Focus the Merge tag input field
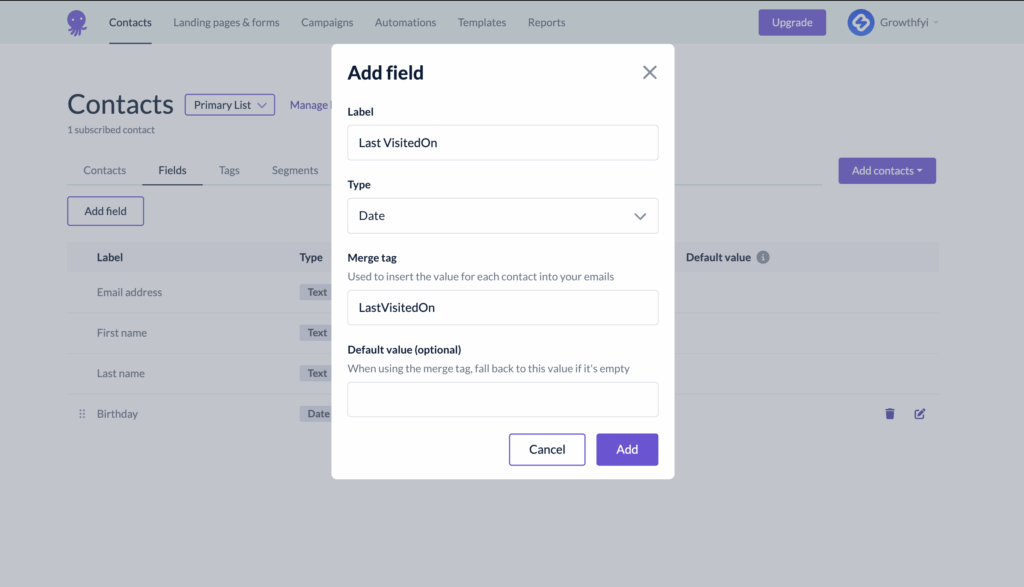The image size is (1024, 587). (502, 308)
